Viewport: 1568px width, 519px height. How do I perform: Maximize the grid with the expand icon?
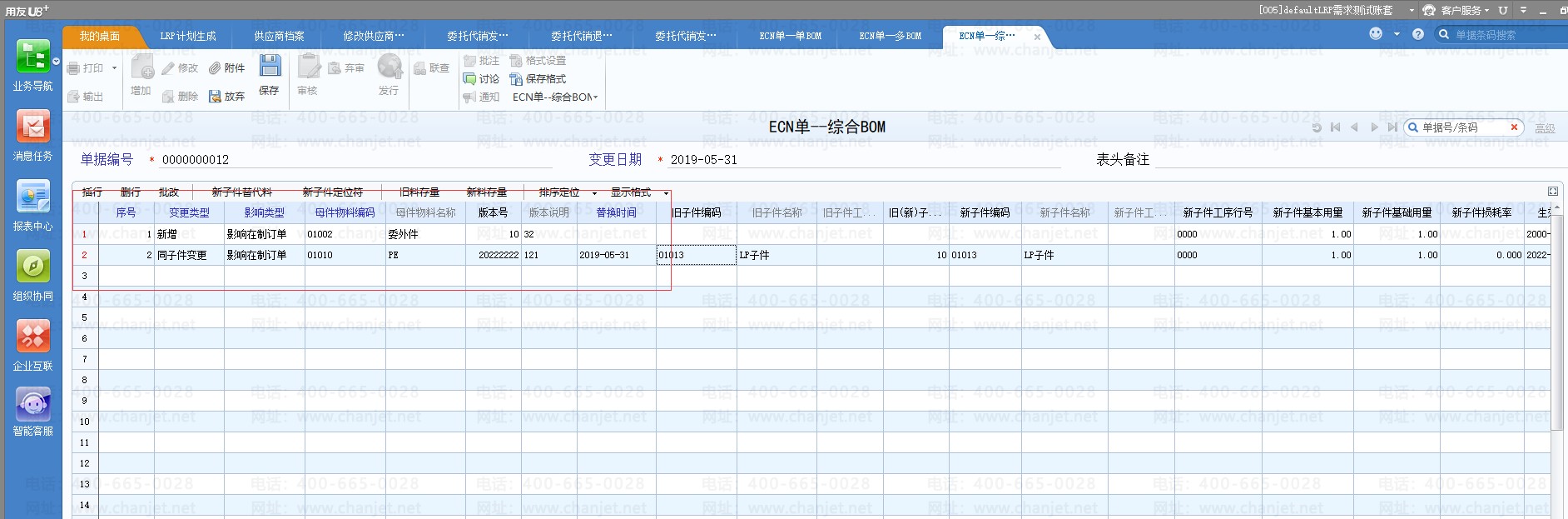click(1552, 192)
